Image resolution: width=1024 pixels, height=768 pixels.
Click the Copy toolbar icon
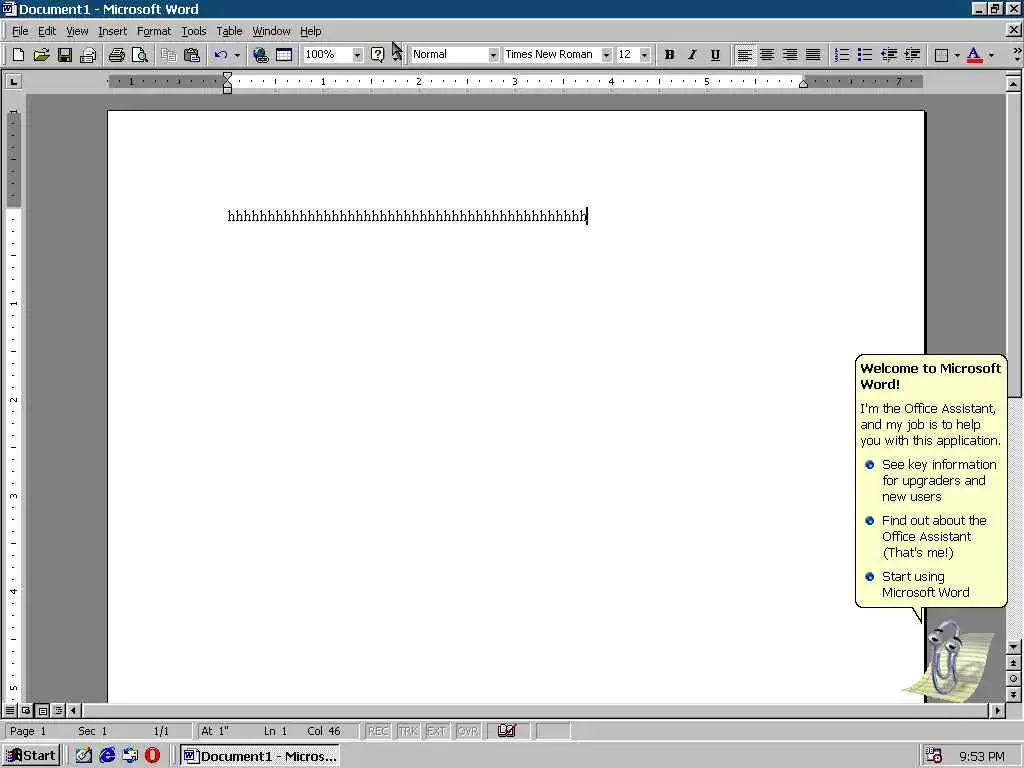click(168, 55)
